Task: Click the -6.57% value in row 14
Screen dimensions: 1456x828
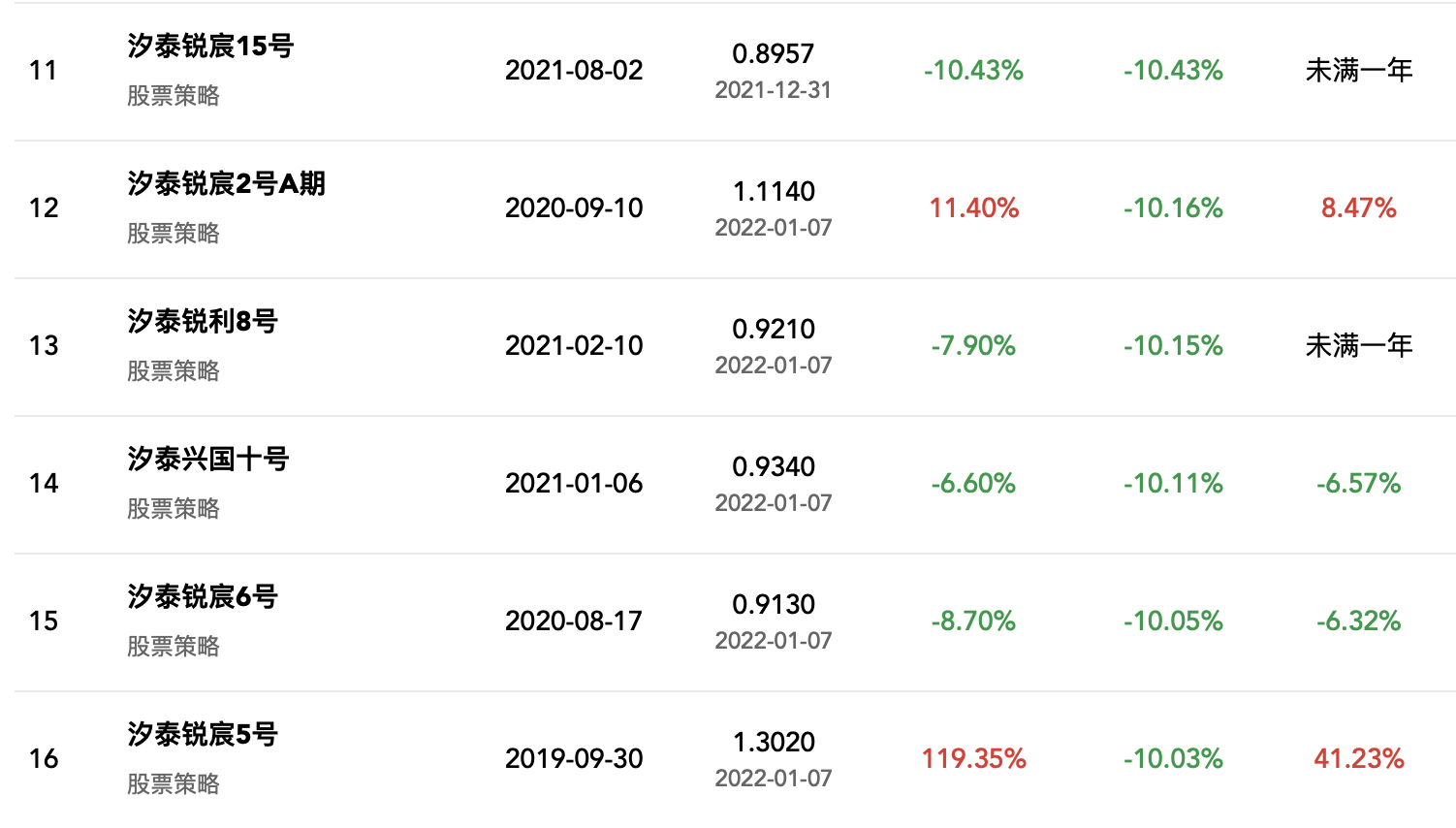Action: 1358,483
